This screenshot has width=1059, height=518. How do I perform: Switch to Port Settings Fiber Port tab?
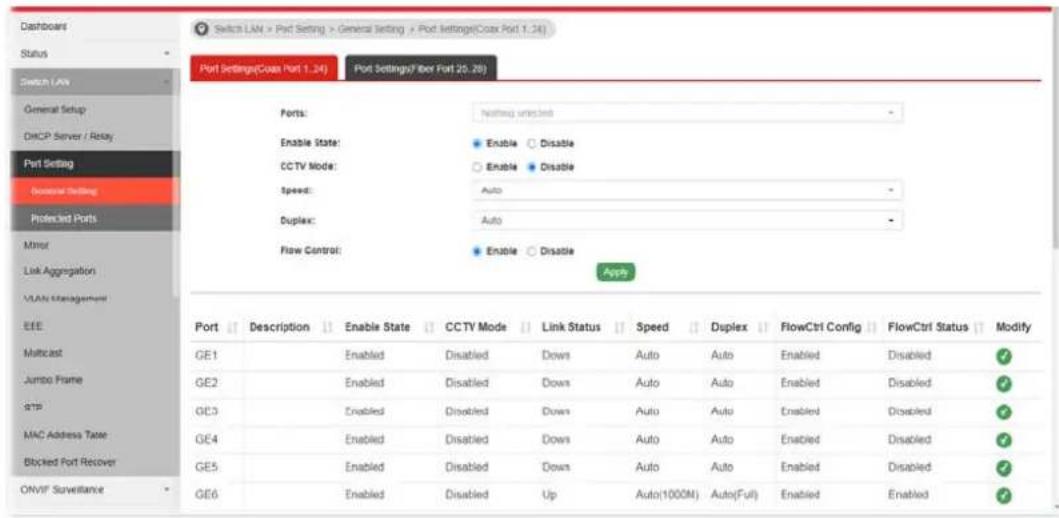point(421,68)
